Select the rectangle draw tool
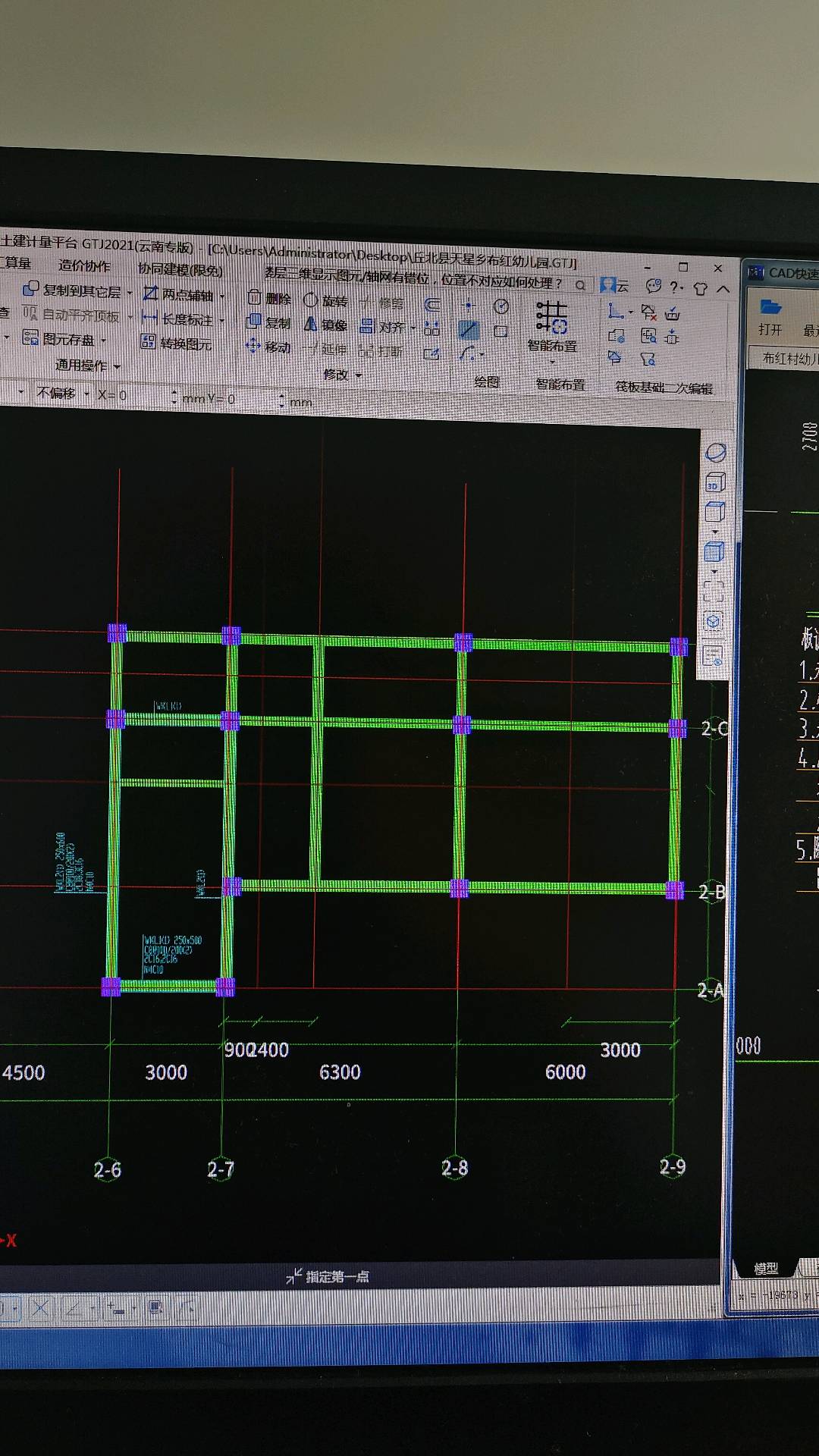The width and height of the screenshot is (819, 1456). point(500,331)
